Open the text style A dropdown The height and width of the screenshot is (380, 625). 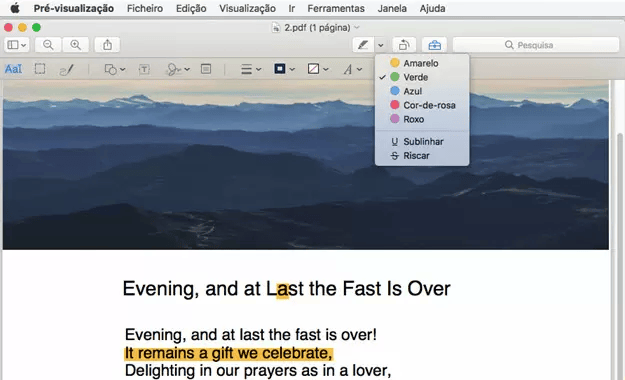pos(352,69)
